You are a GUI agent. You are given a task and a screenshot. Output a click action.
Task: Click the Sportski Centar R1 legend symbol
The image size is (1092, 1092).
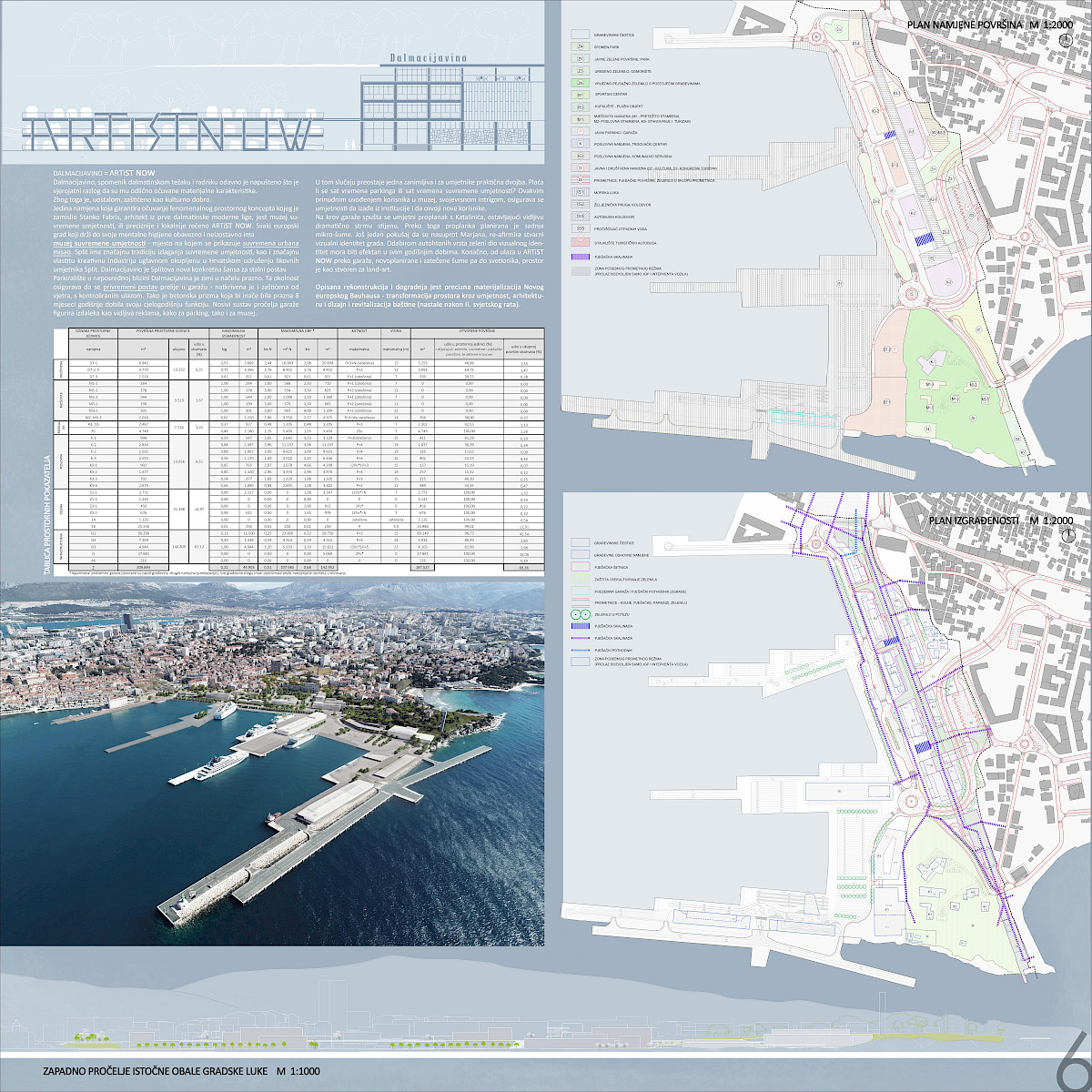click(580, 94)
